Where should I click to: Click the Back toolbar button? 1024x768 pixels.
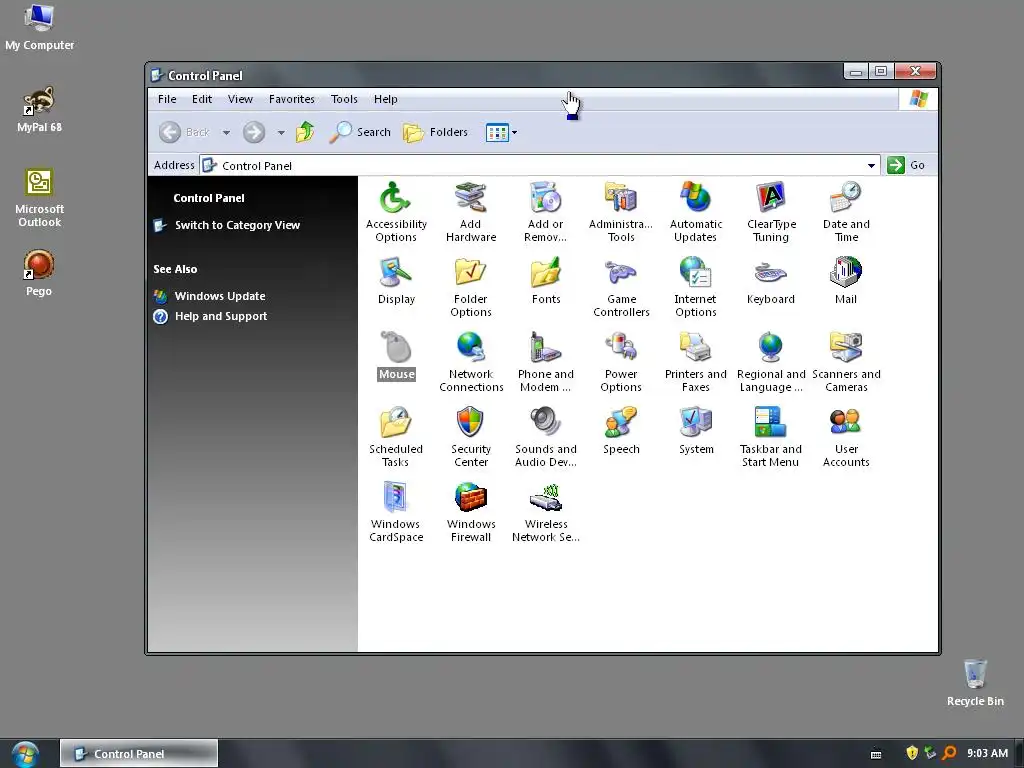point(185,133)
